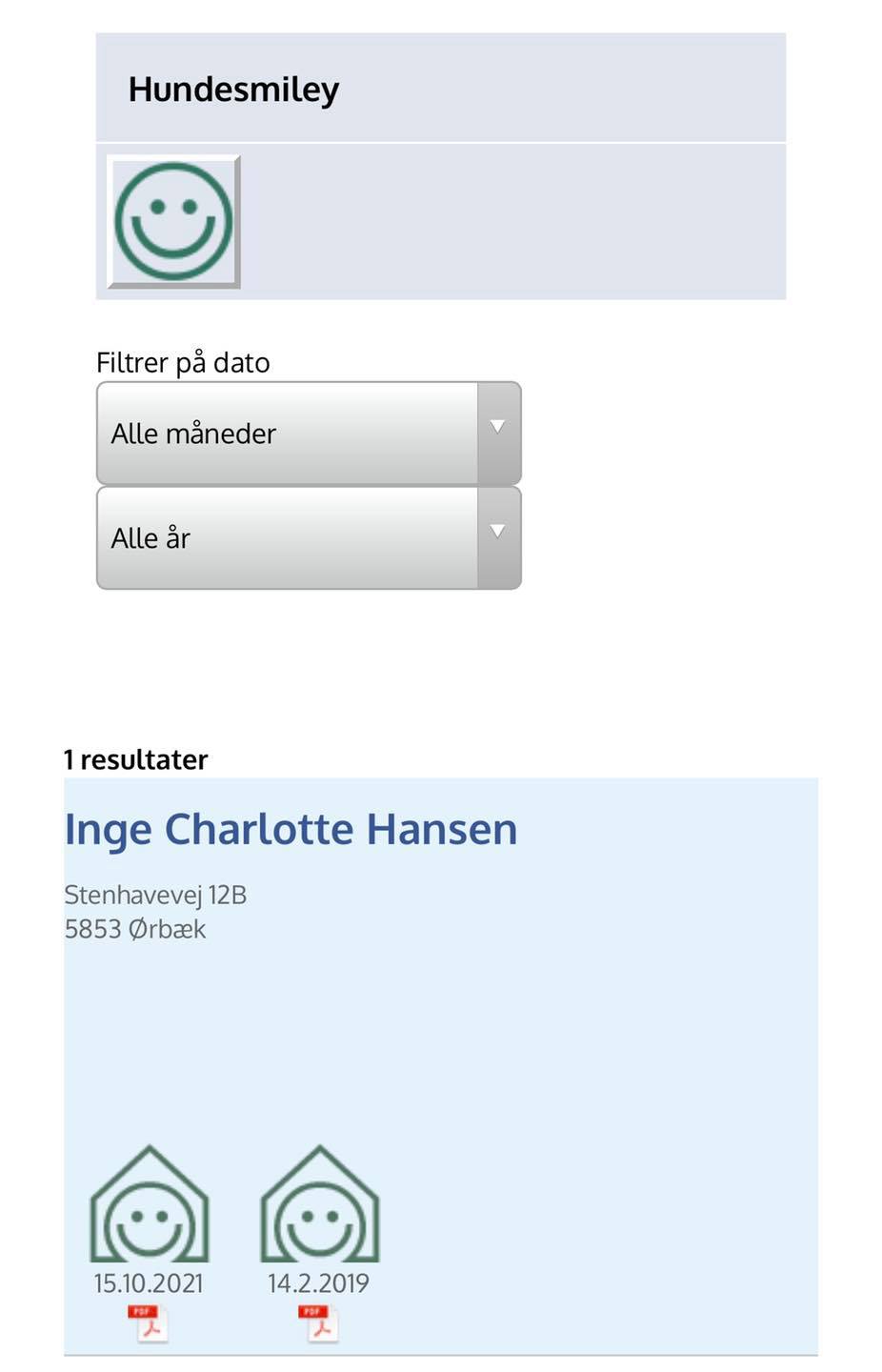
Task: Click the 15.10.2021 inspection date label
Action: coord(149,1282)
